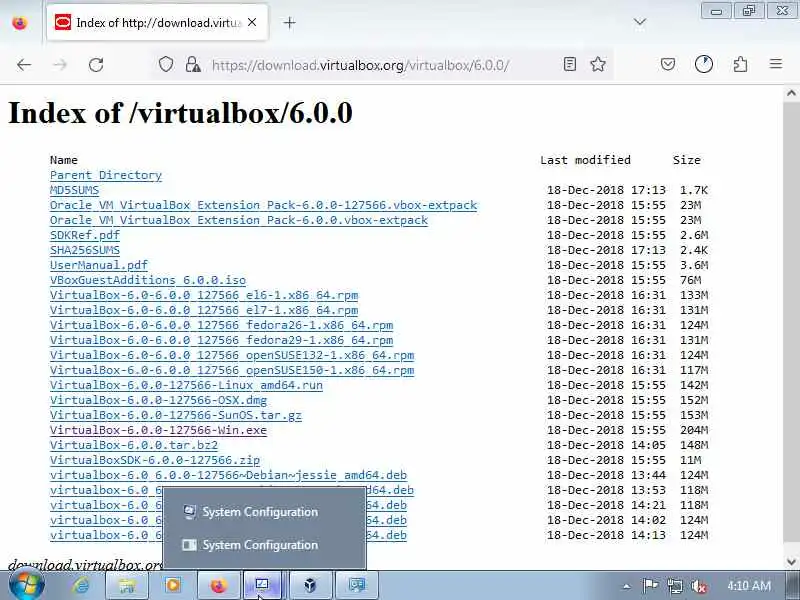Go back to the previous page
Viewport: 800px width, 600px height.
tap(23, 65)
